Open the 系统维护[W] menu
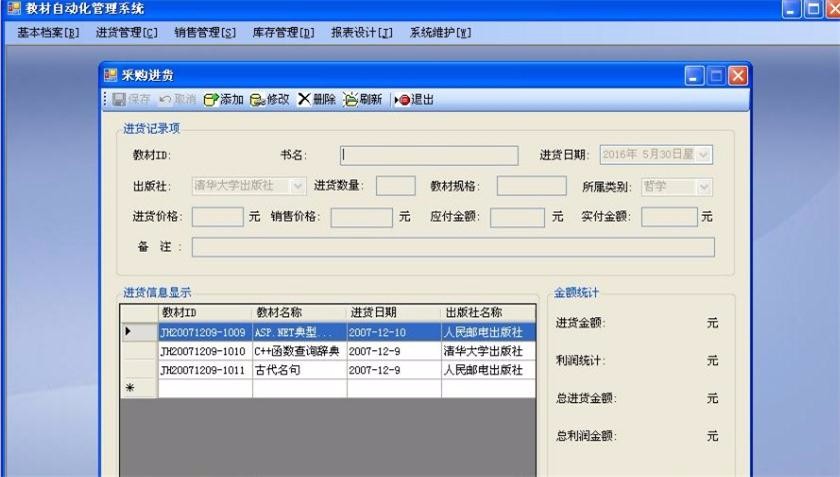This screenshot has width=840, height=477. click(440, 33)
